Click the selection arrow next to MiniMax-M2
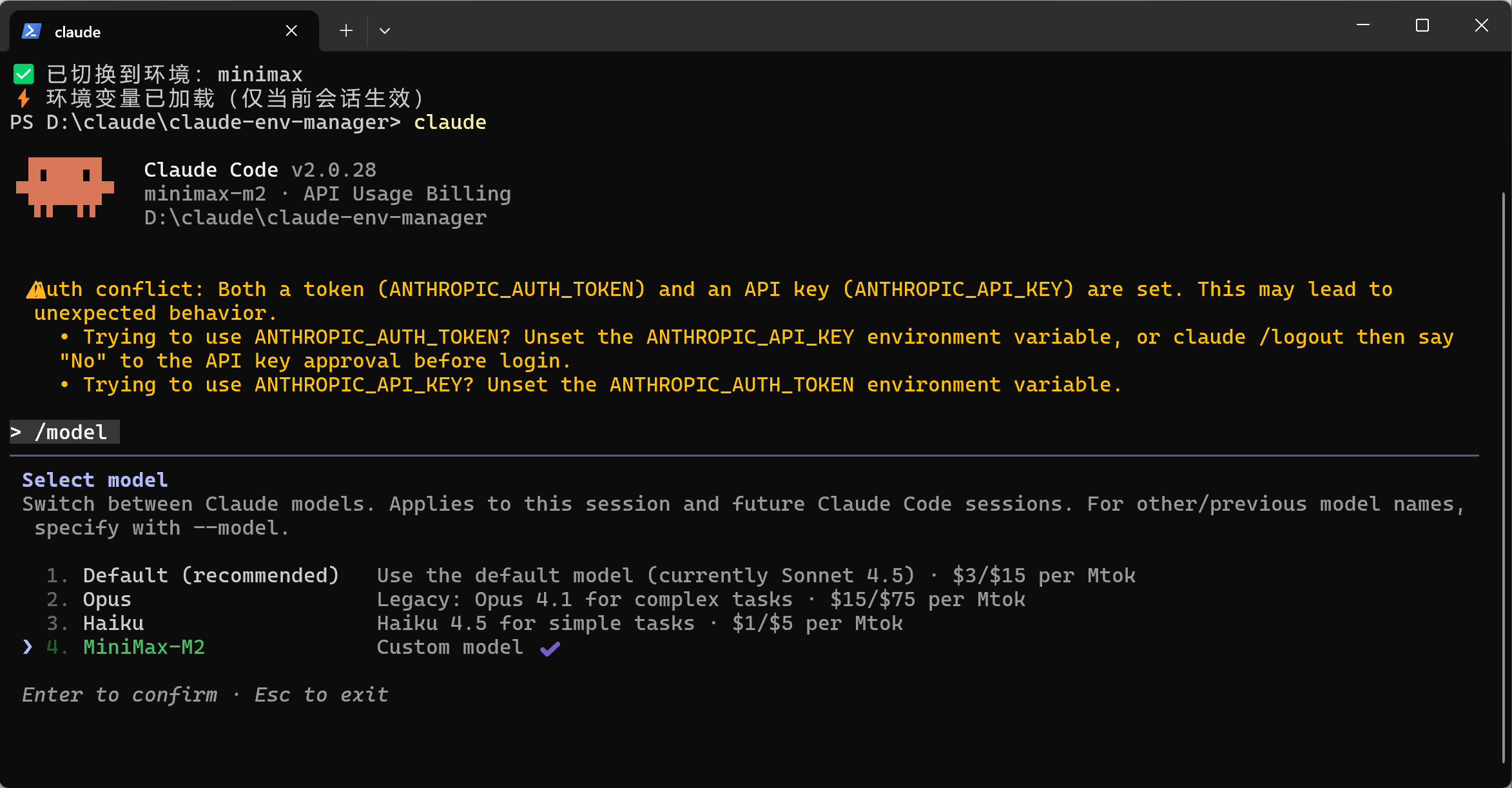The width and height of the screenshot is (1512, 788). (x=27, y=647)
